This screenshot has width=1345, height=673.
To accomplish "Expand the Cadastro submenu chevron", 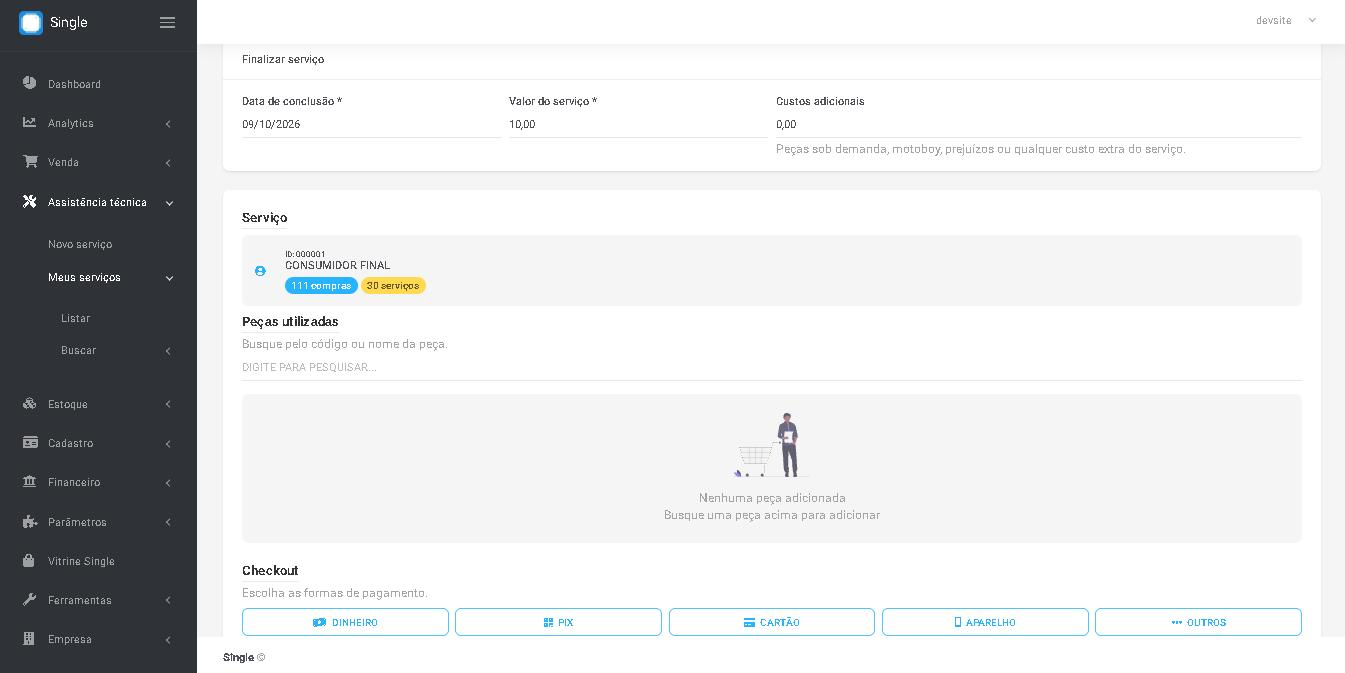I will 168,444.
